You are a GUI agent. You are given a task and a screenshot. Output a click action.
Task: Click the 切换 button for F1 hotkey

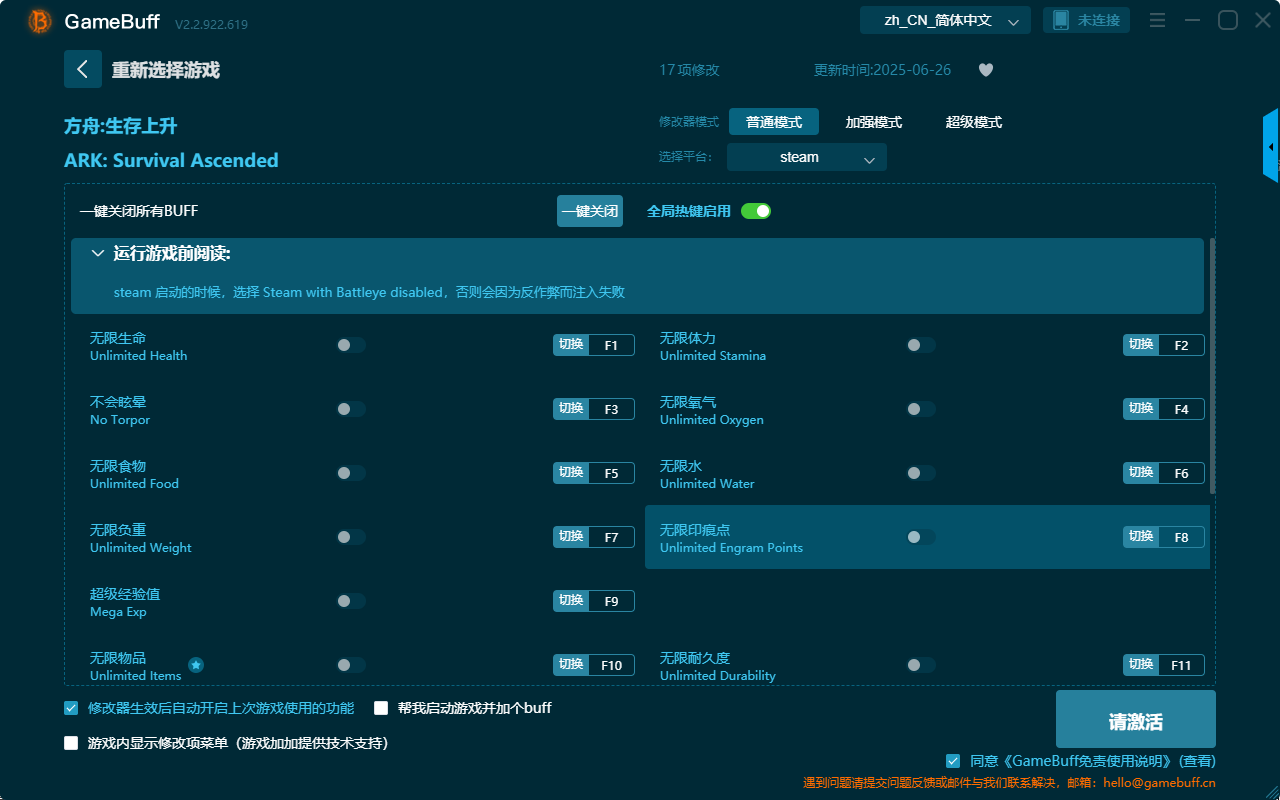point(571,345)
